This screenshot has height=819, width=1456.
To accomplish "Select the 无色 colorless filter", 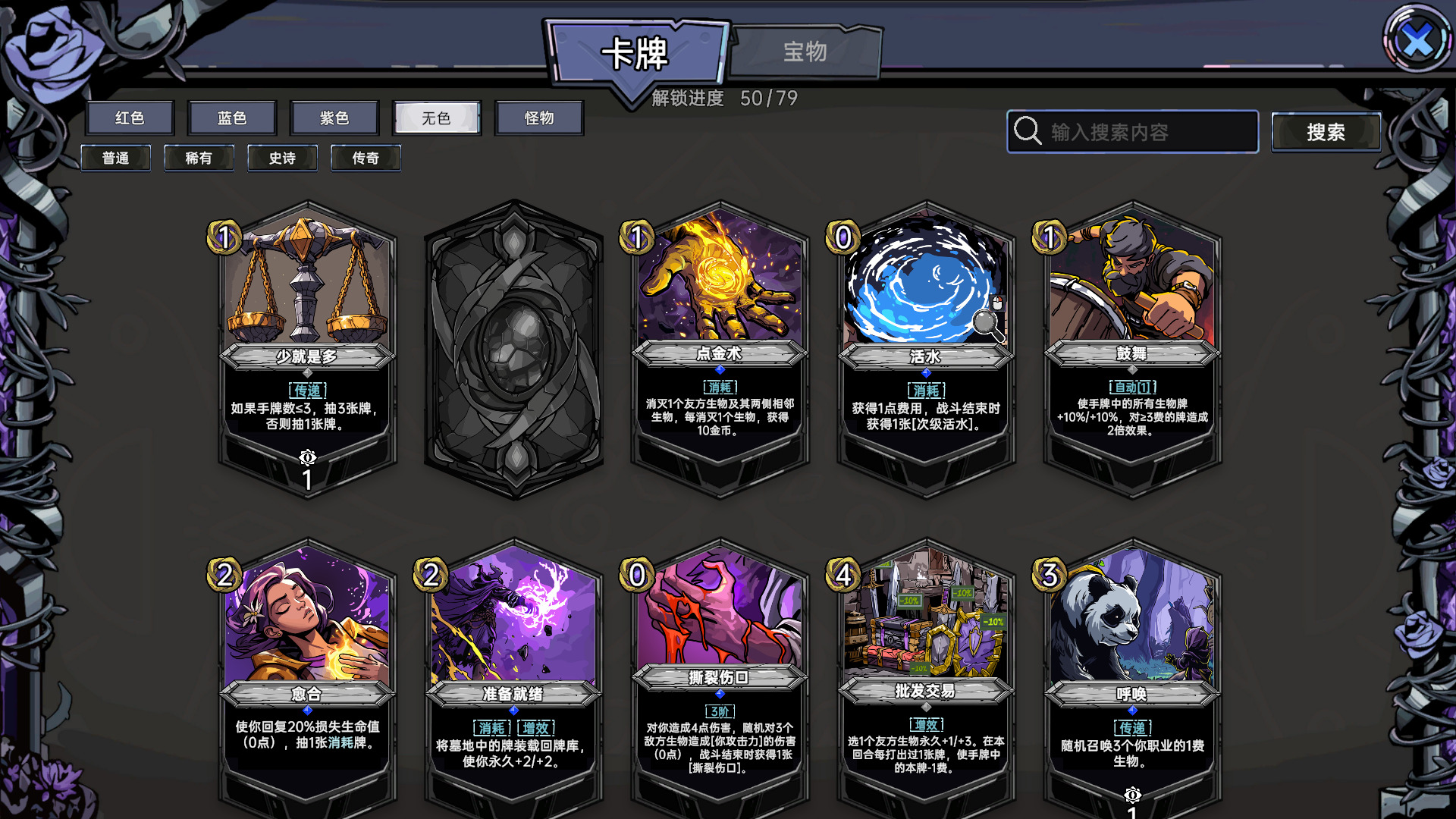I will pyautogui.click(x=437, y=118).
